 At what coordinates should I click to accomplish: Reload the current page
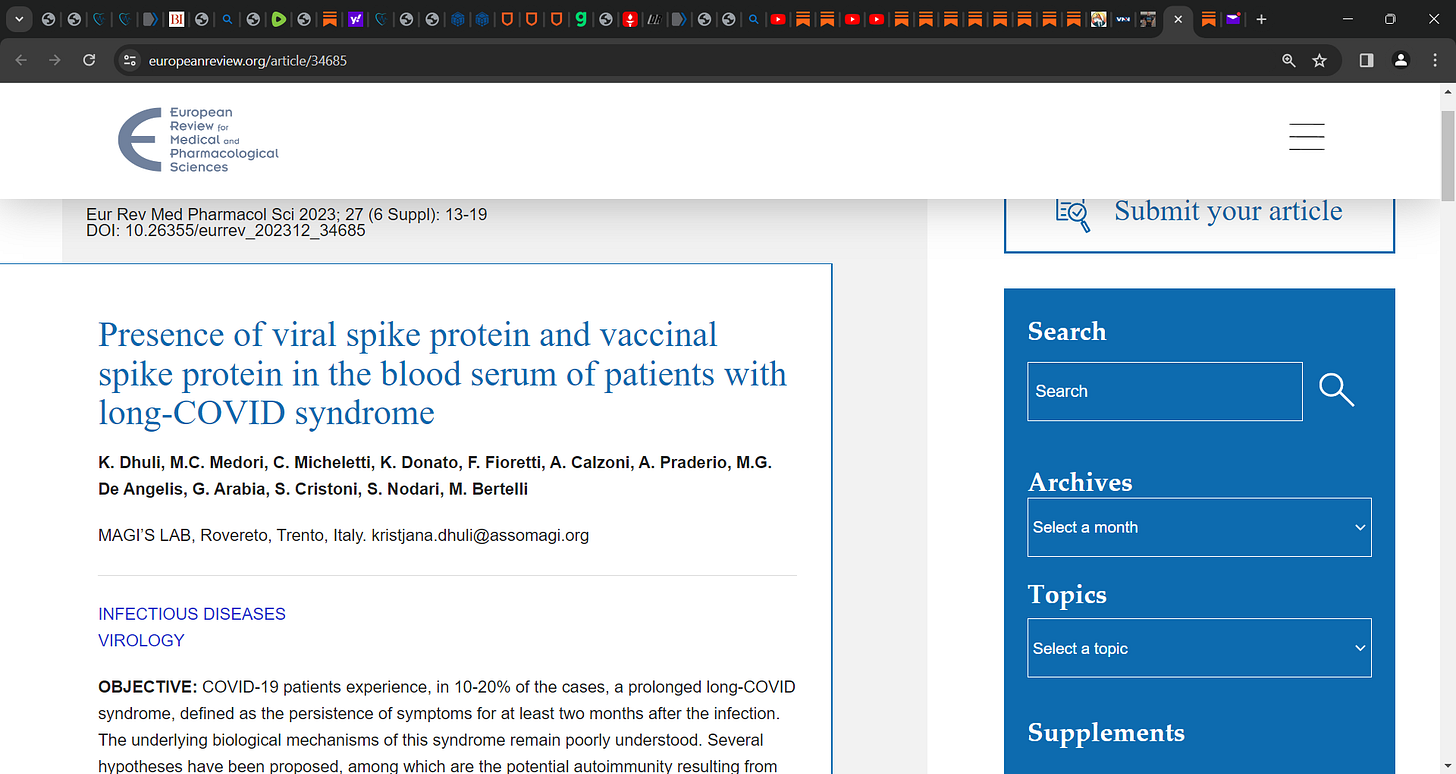[x=89, y=60]
